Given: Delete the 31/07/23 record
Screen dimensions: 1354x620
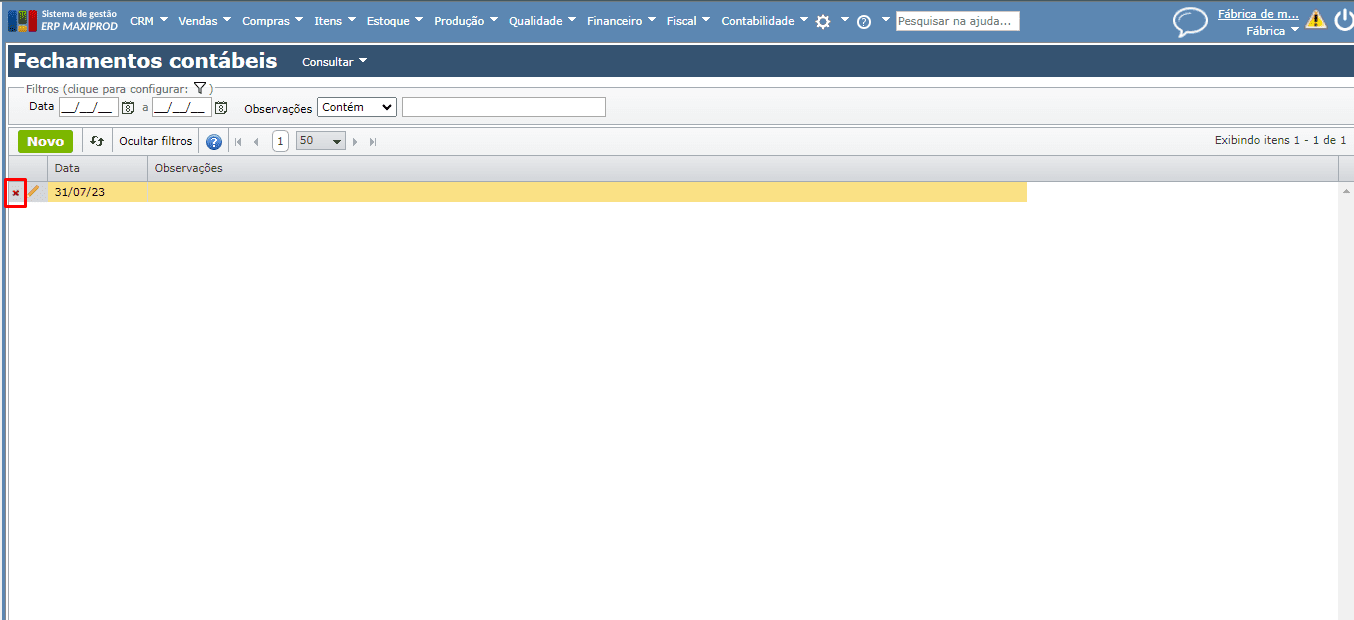Looking at the screenshot, I should coord(15,192).
